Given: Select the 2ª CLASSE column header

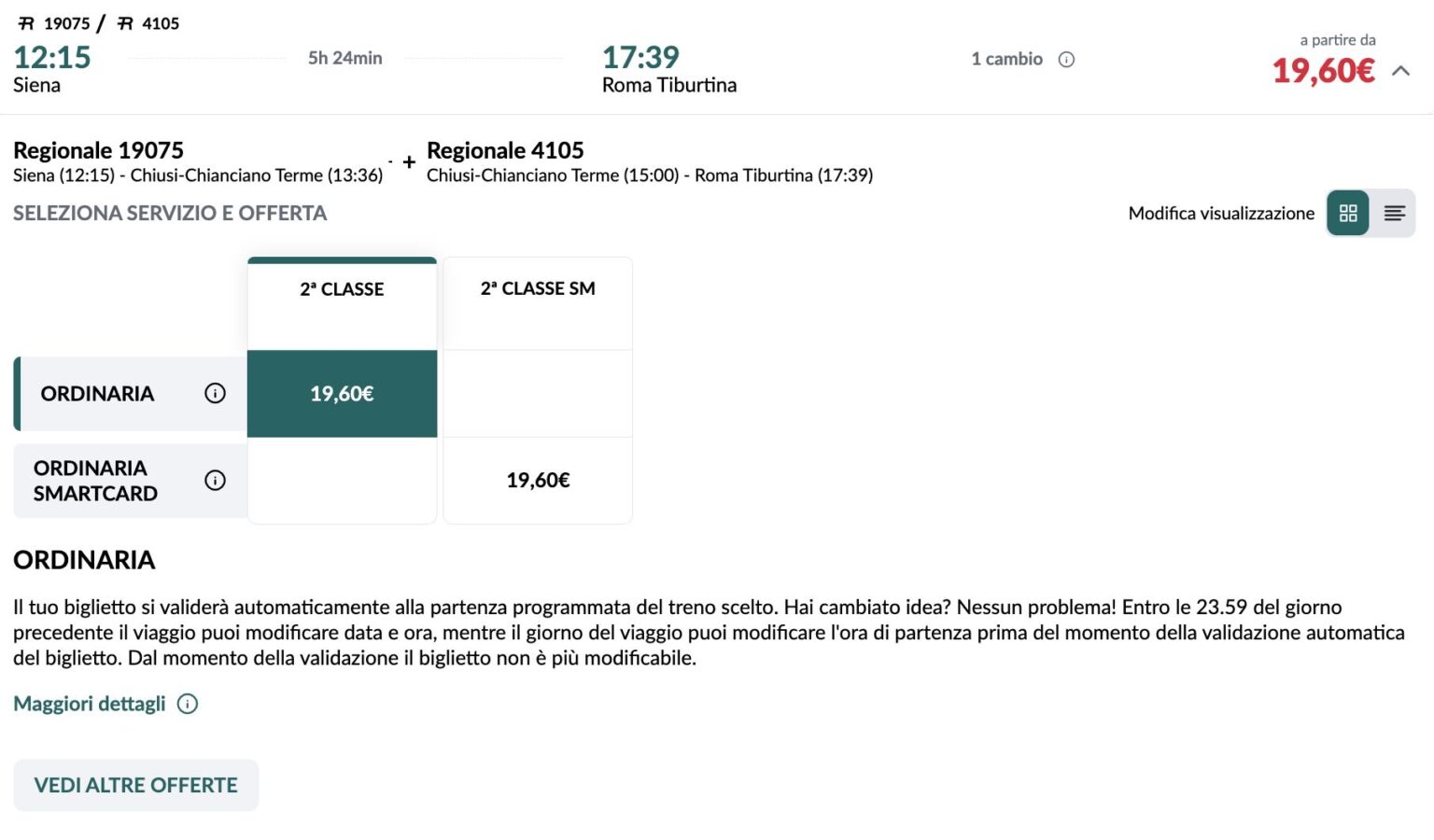Looking at the screenshot, I should coord(342,289).
